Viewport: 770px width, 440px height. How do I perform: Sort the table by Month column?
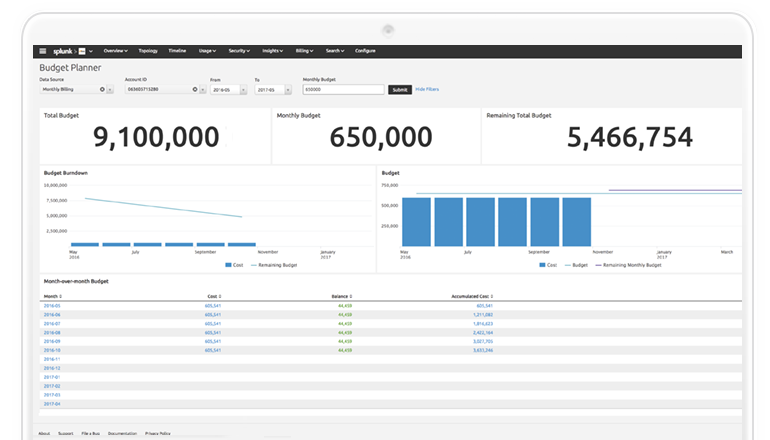click(53, 297)
